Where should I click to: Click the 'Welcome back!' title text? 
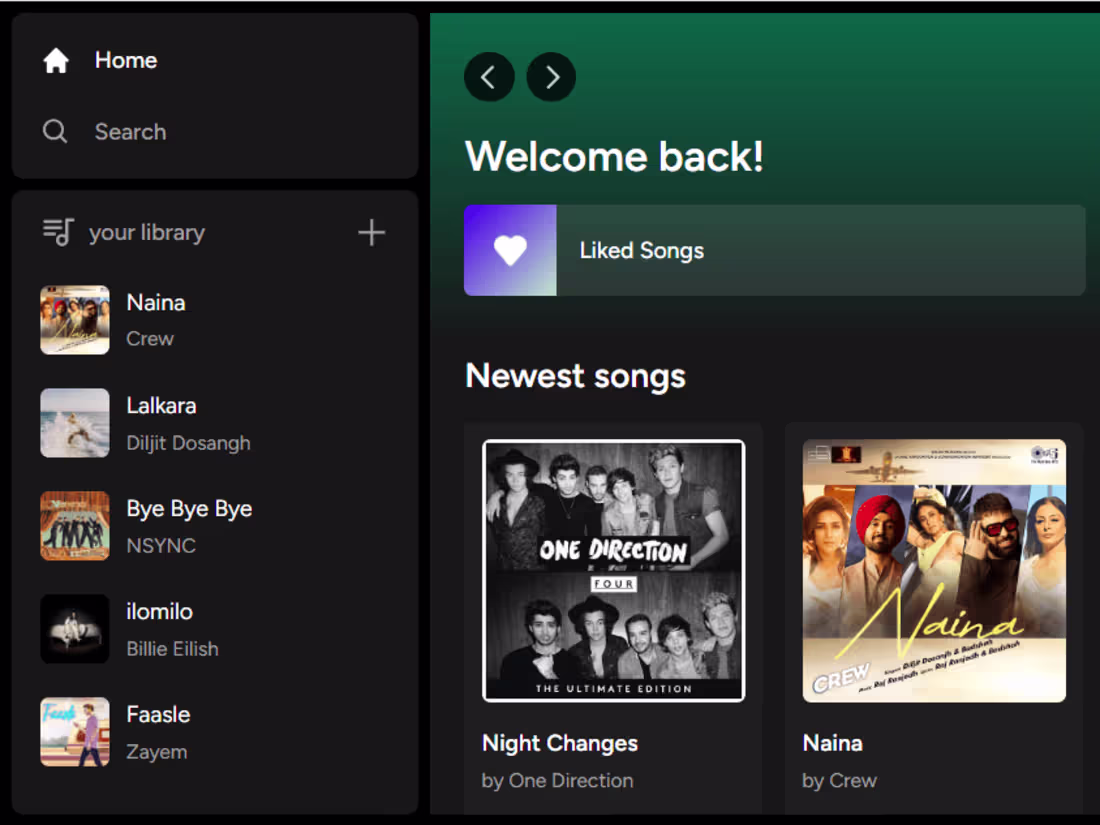pos(614,156)
